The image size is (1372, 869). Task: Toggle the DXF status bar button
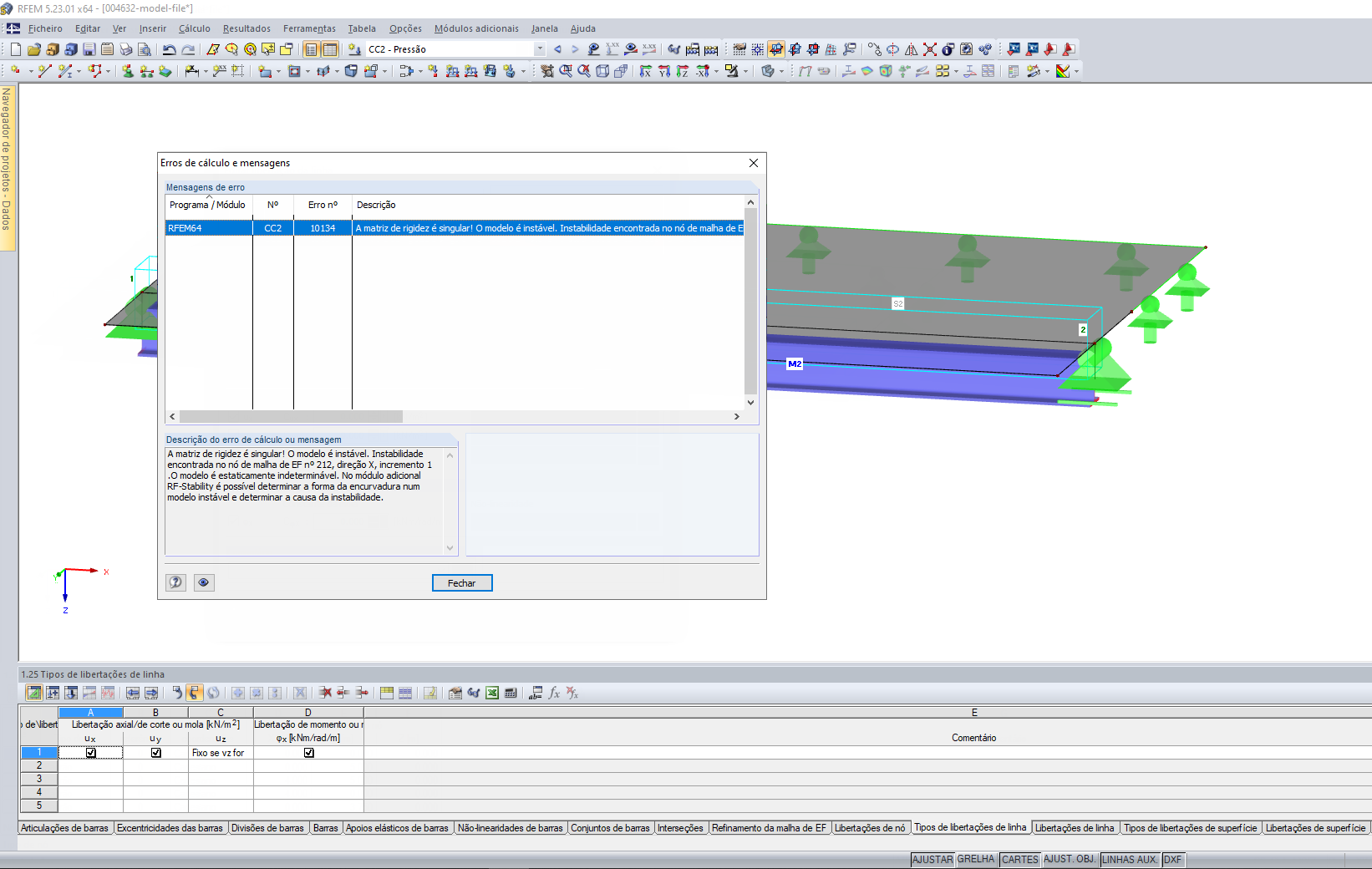point(1173,860)
